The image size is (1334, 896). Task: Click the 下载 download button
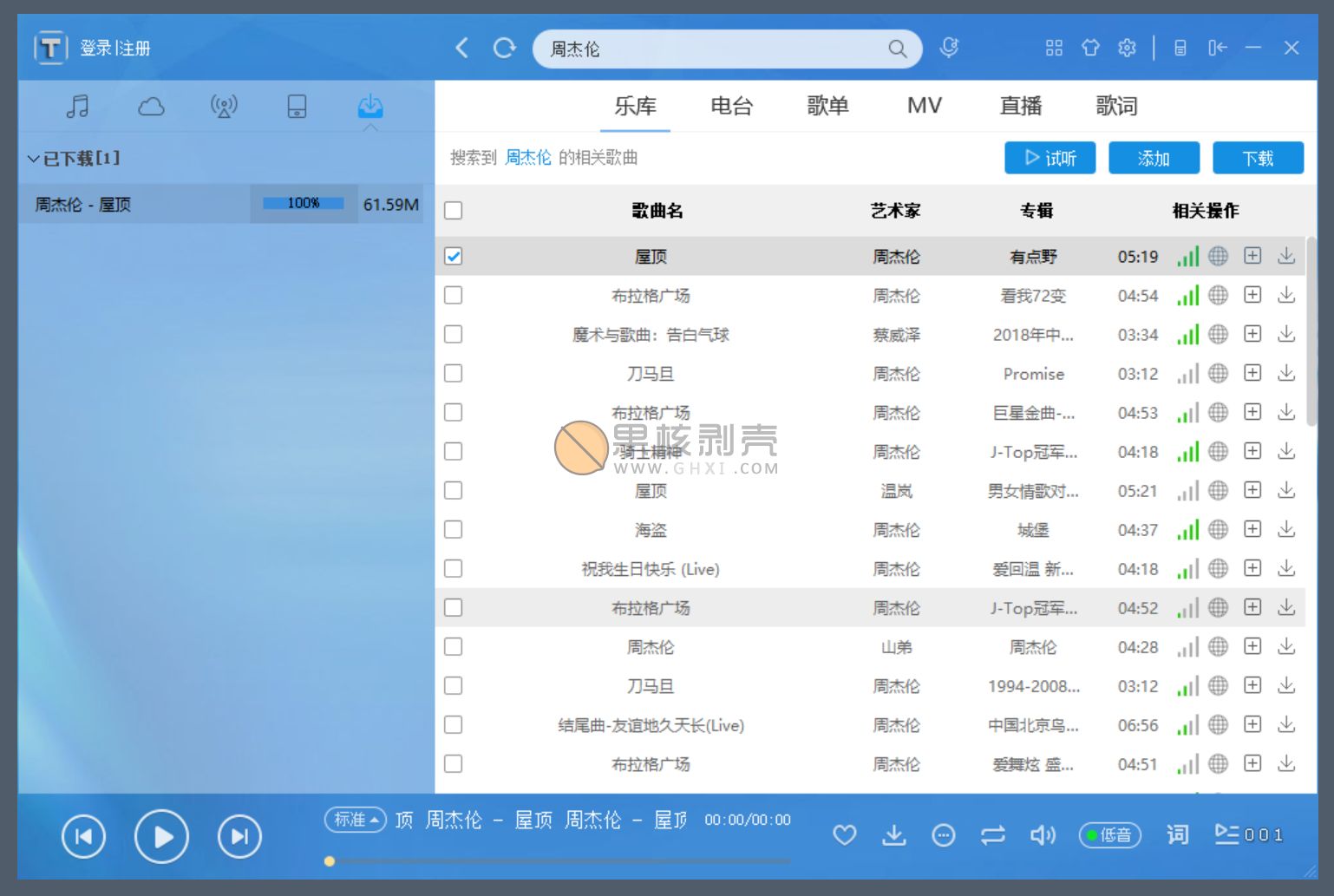[x=1258, y=158]
